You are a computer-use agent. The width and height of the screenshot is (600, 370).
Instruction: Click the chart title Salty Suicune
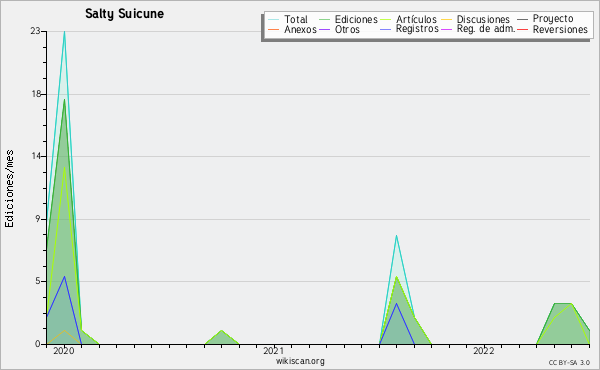(124, 14)
